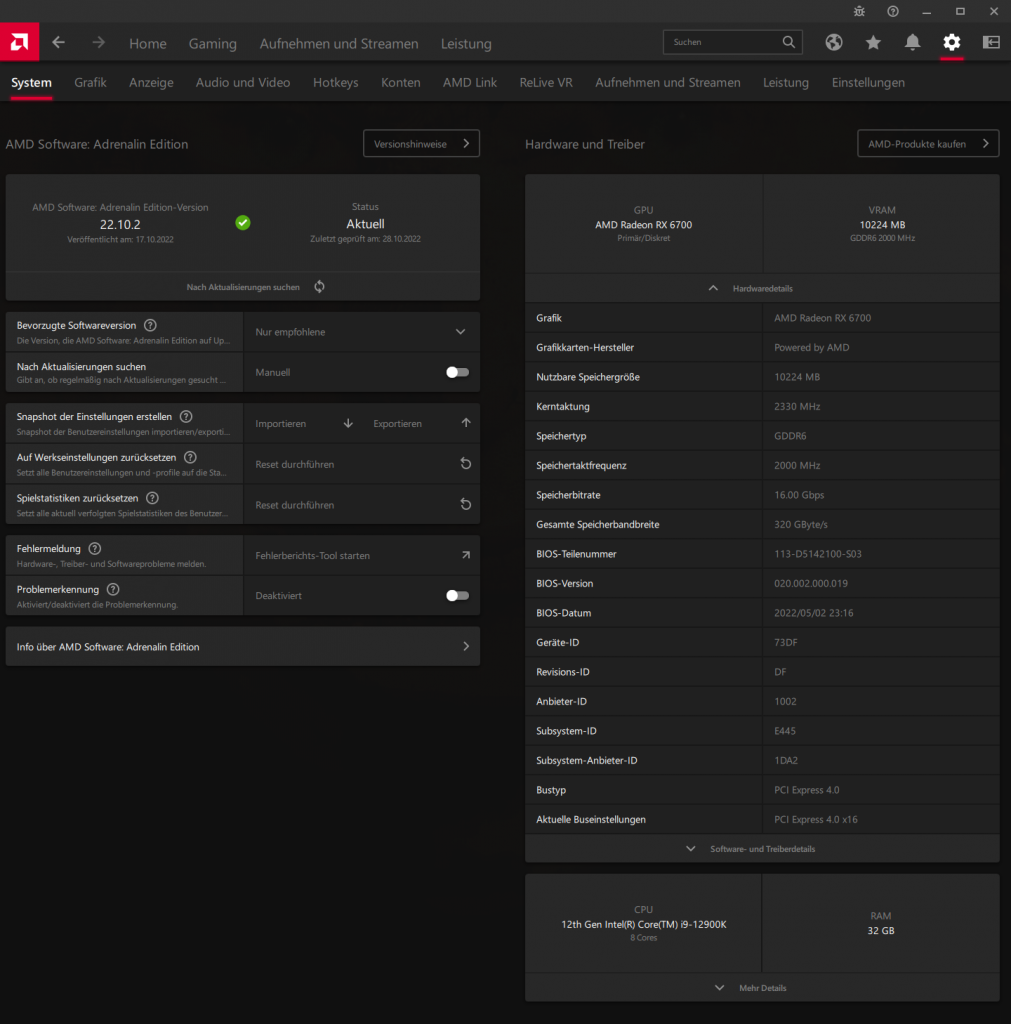Click the BIOS-Version value 020.002.000.019
This screenshot has width=1011, height=1024.
[810, 583]
